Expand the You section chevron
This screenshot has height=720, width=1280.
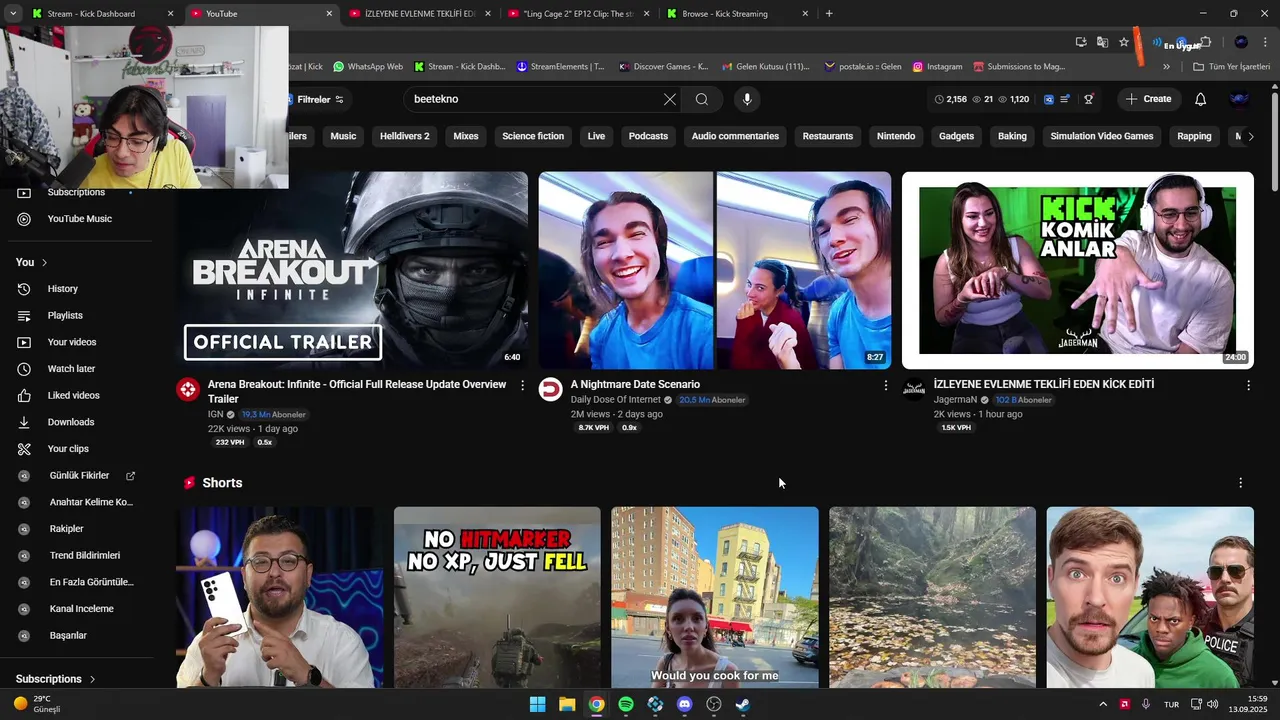click(x=44, y=262)
